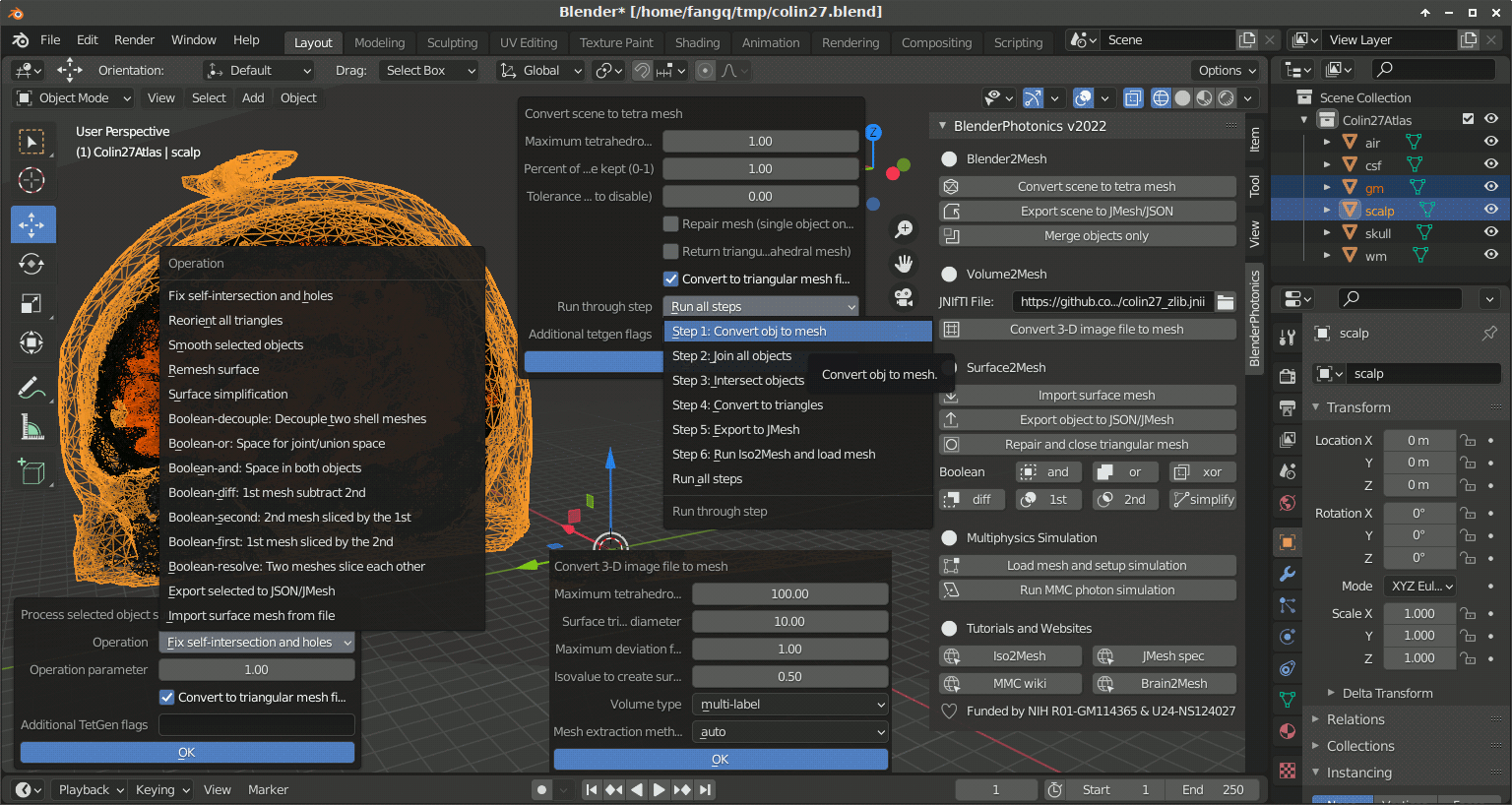This screenshot has width=1512, height=805.
Task: Expand the skull object in outliner
Action: coord(1327,233)
